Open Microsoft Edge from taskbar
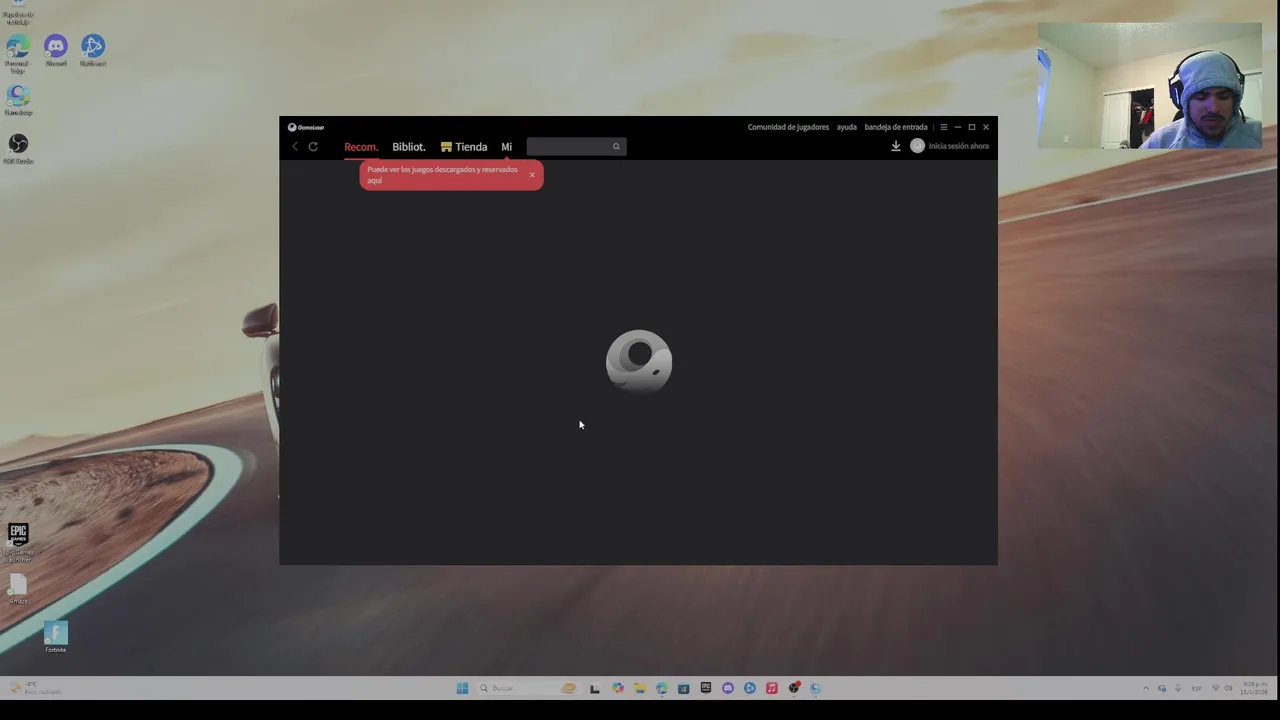Image resolution: width=1280 pixels, height=720 pixels. point(662,688)
